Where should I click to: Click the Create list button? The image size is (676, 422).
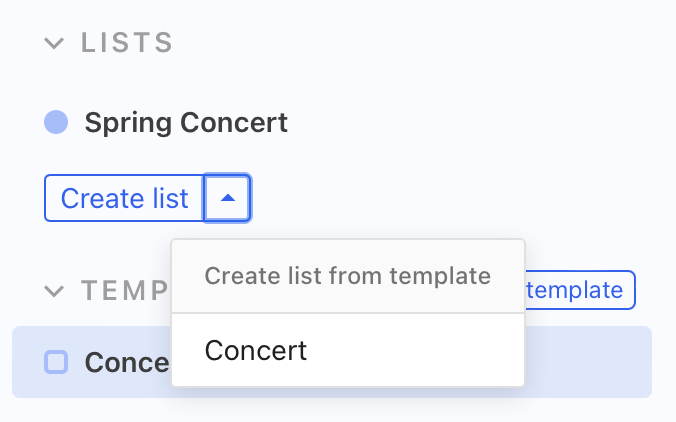click(124, 198)
